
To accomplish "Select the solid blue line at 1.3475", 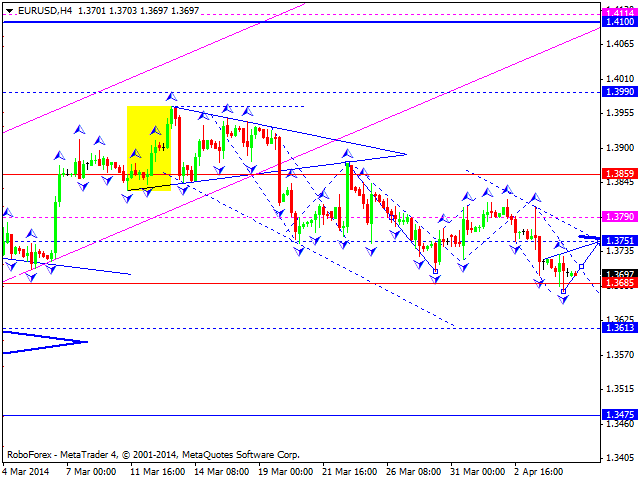I will (302, 416).
